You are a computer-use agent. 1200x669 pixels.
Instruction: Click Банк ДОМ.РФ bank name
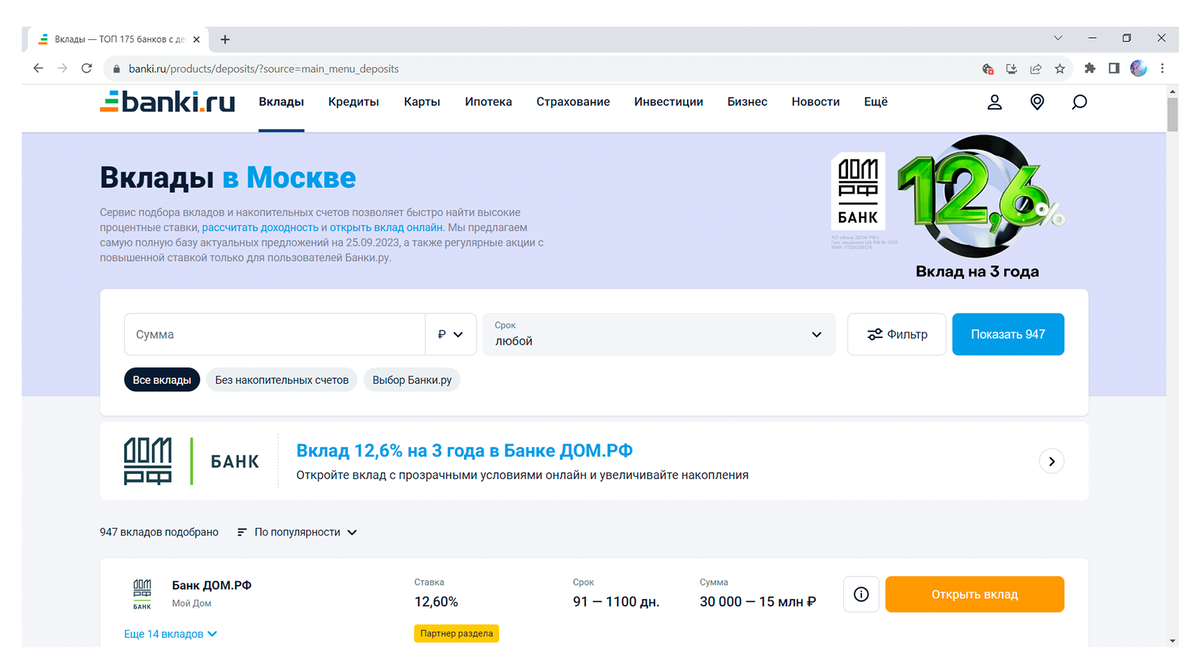click(x=212, y=585)
